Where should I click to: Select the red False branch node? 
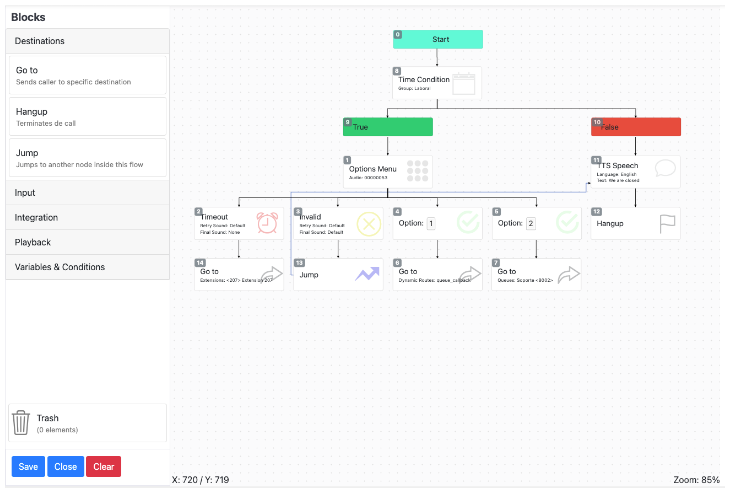point(636,127)
